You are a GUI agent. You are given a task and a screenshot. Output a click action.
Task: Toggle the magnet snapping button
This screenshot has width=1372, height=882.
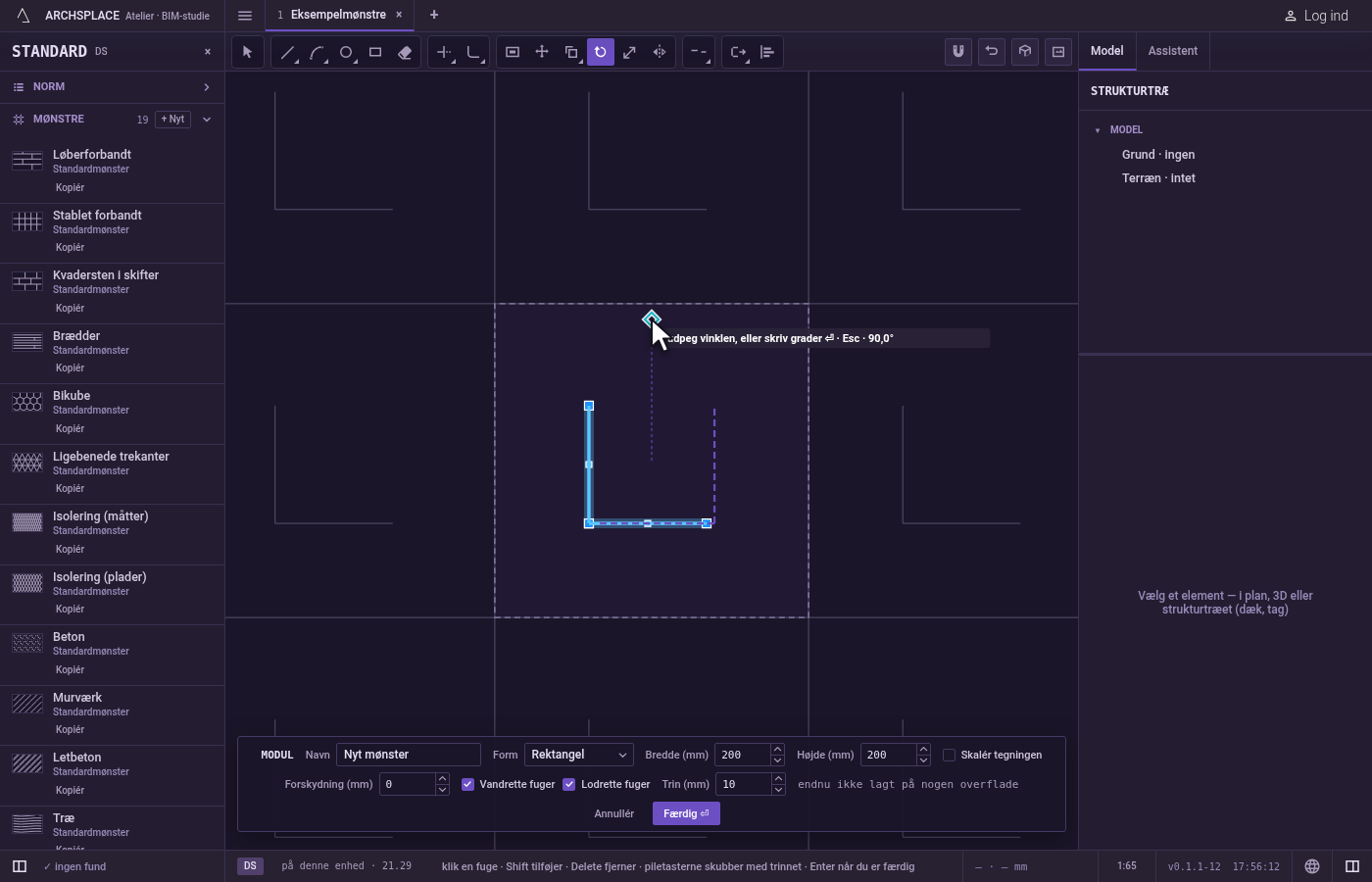[958, 52]
